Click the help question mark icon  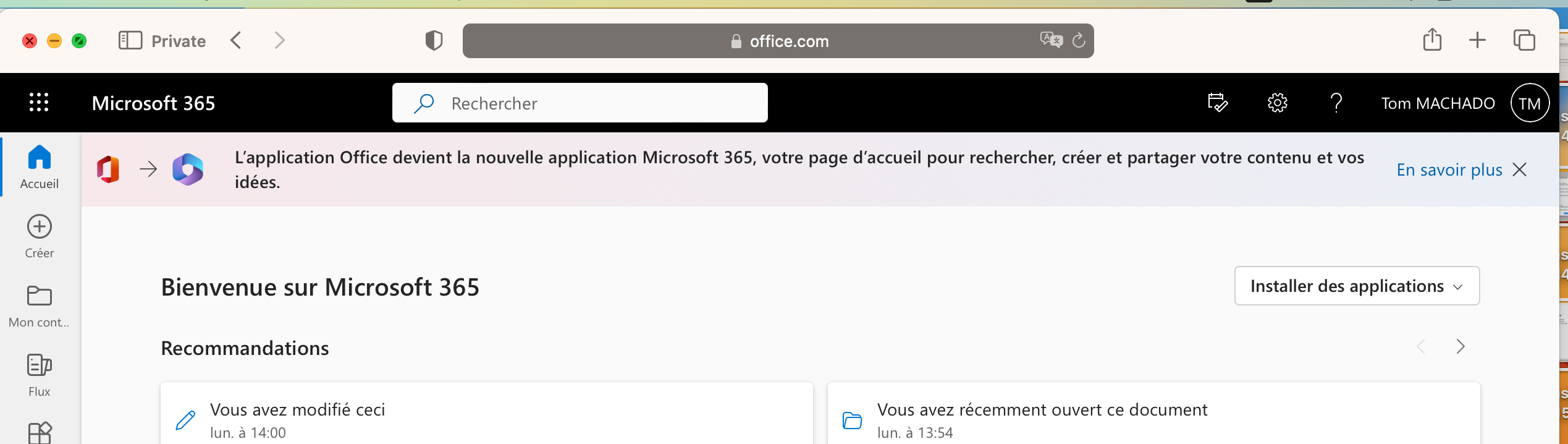click(x=1336, y=103)
